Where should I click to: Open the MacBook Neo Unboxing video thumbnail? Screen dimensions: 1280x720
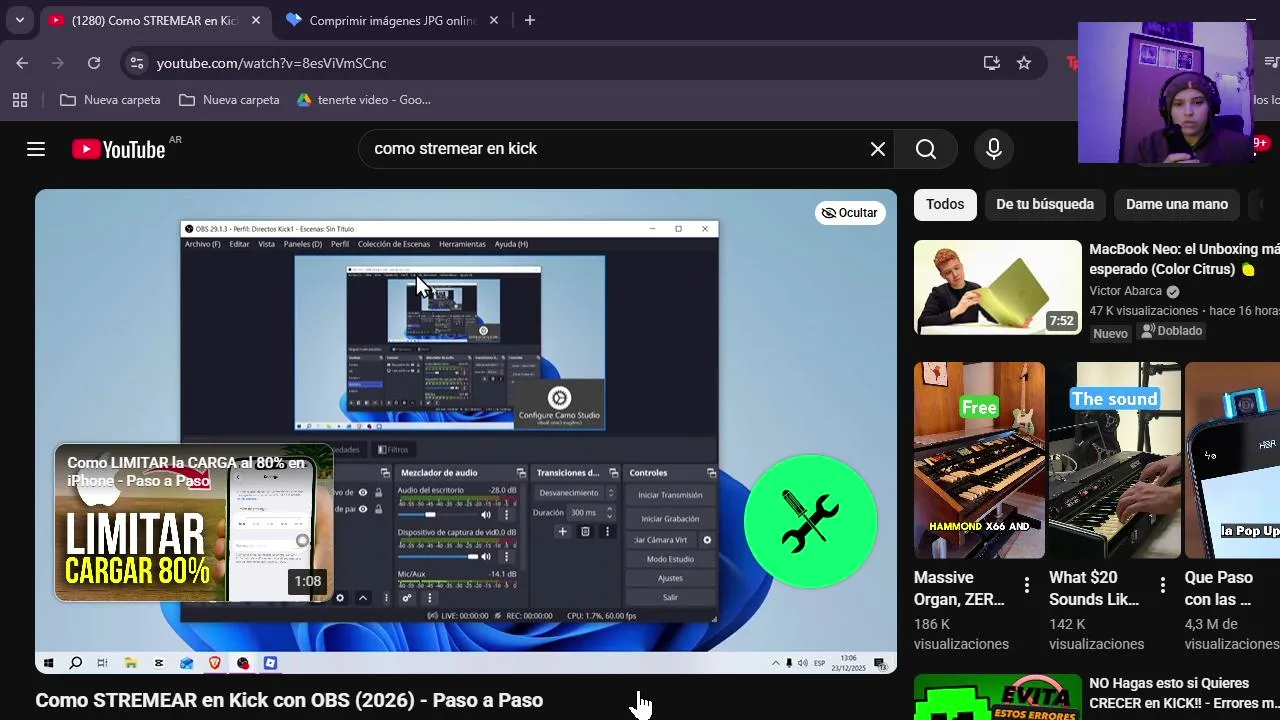(x=998, y=287)
